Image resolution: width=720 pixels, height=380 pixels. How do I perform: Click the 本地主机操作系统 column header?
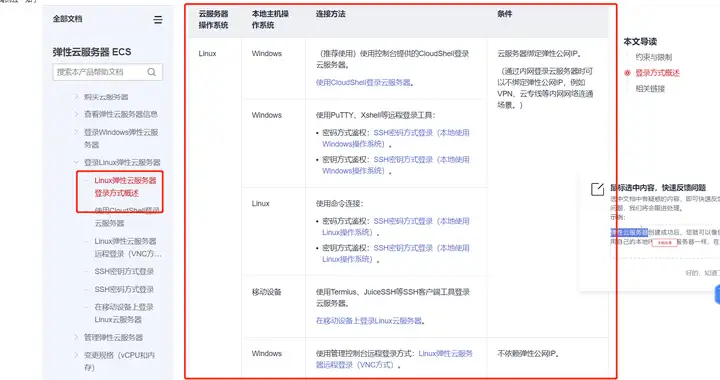[270, 20]
